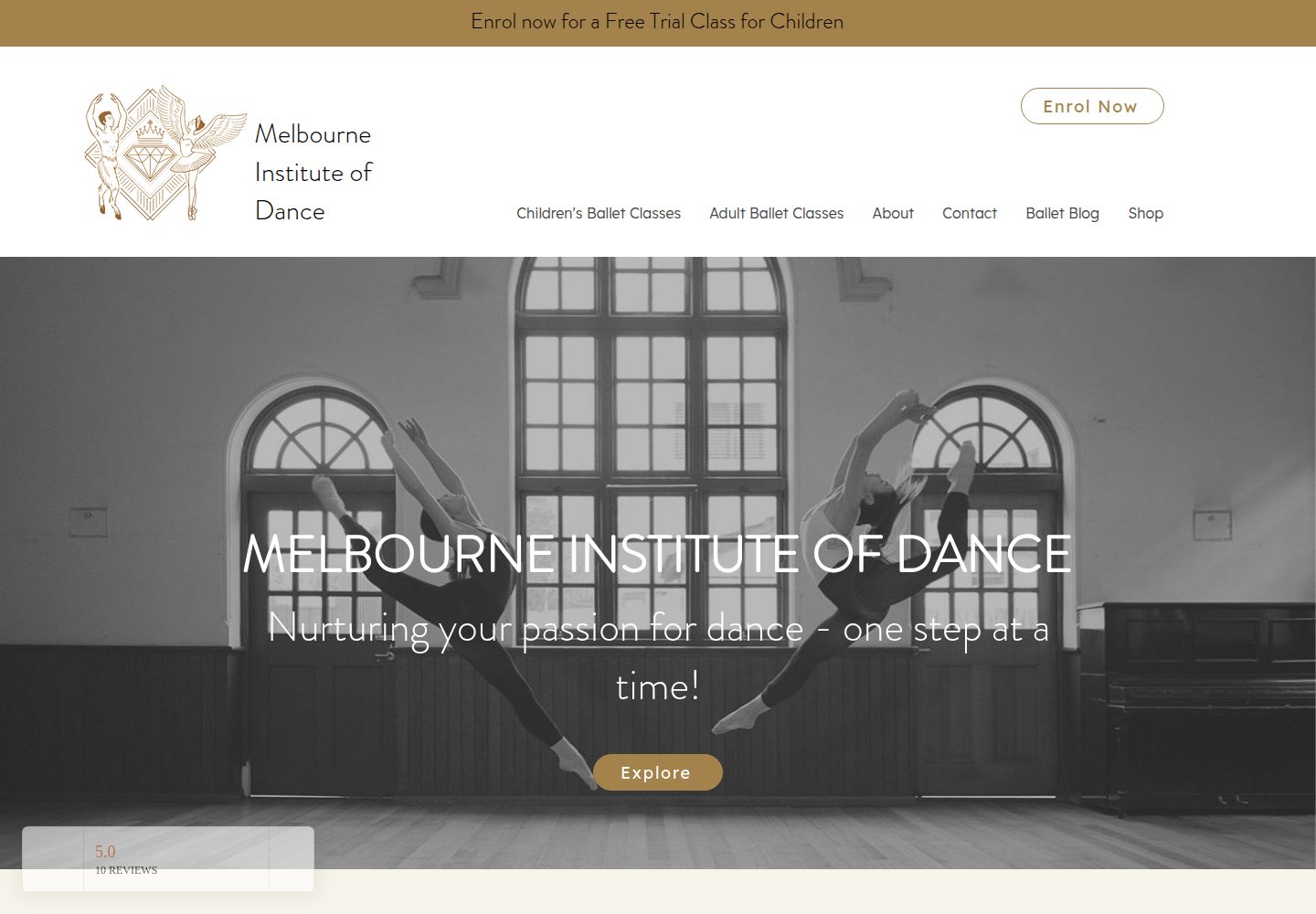1316x914 pixels.
Task: Click the Melbourne Institute of Dance site title
Action: point(313,172)
